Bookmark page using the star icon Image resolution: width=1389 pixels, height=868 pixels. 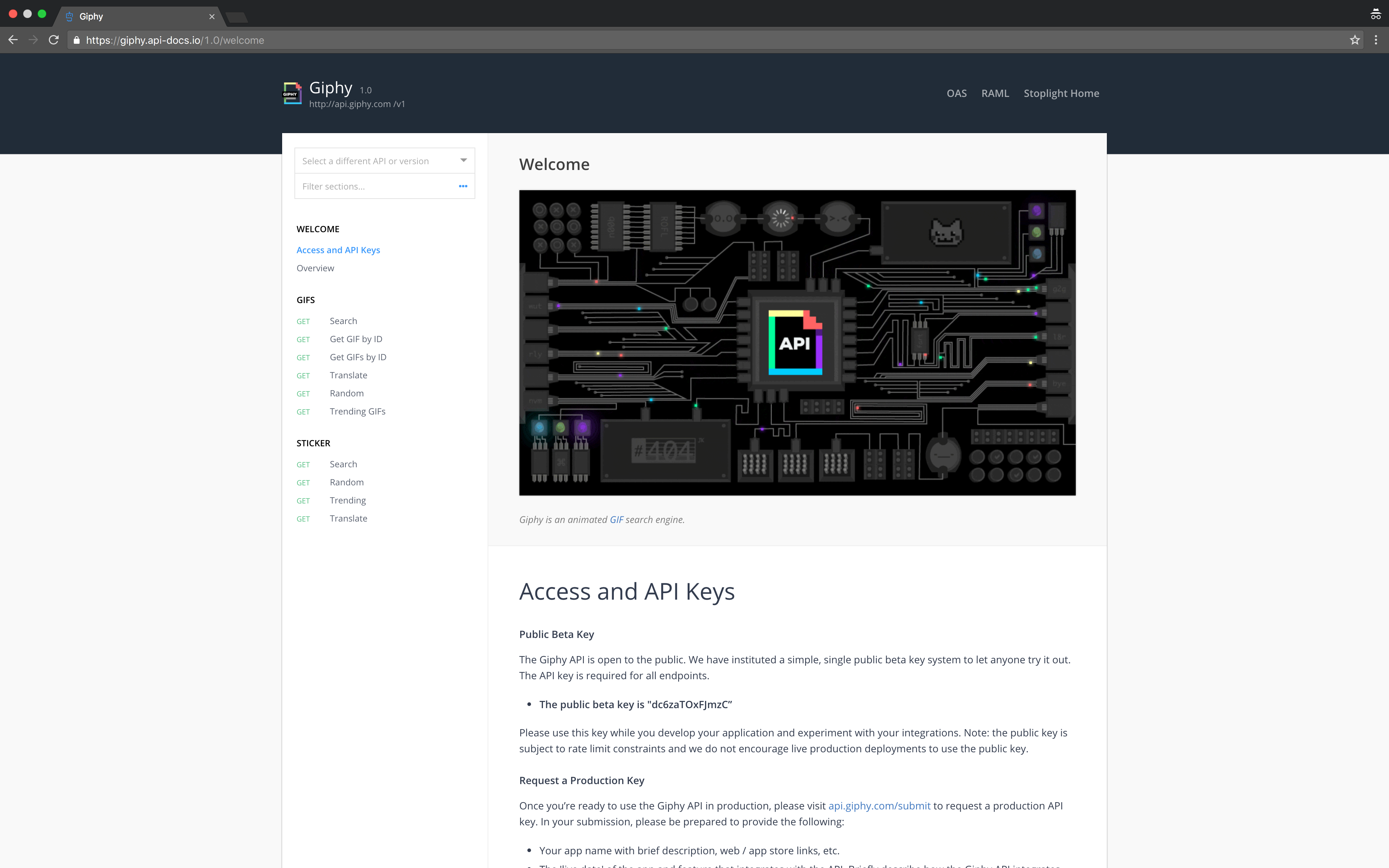click(x=1355, y=40)
